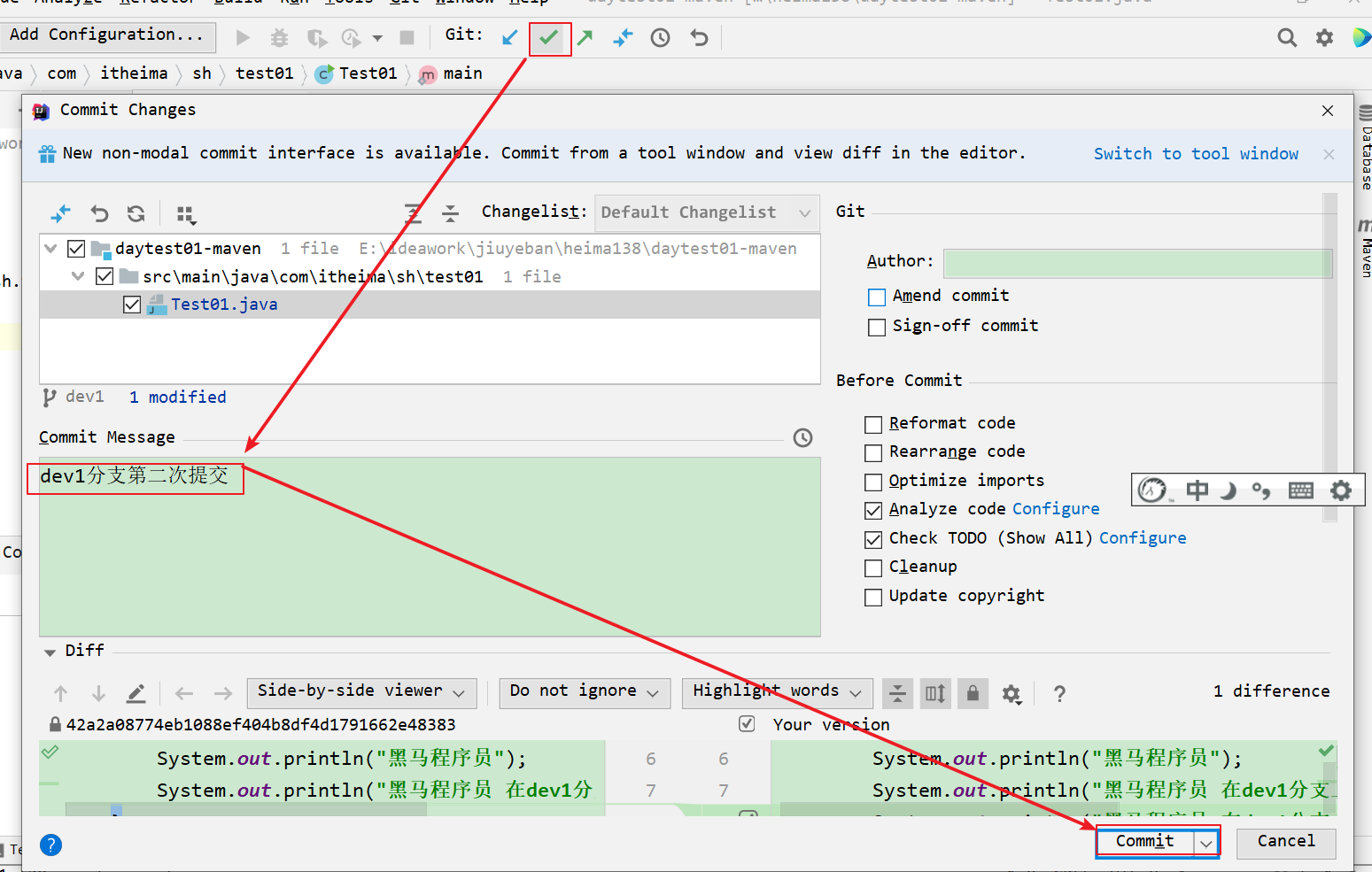Collapse the Diff section

pos(50,652)
